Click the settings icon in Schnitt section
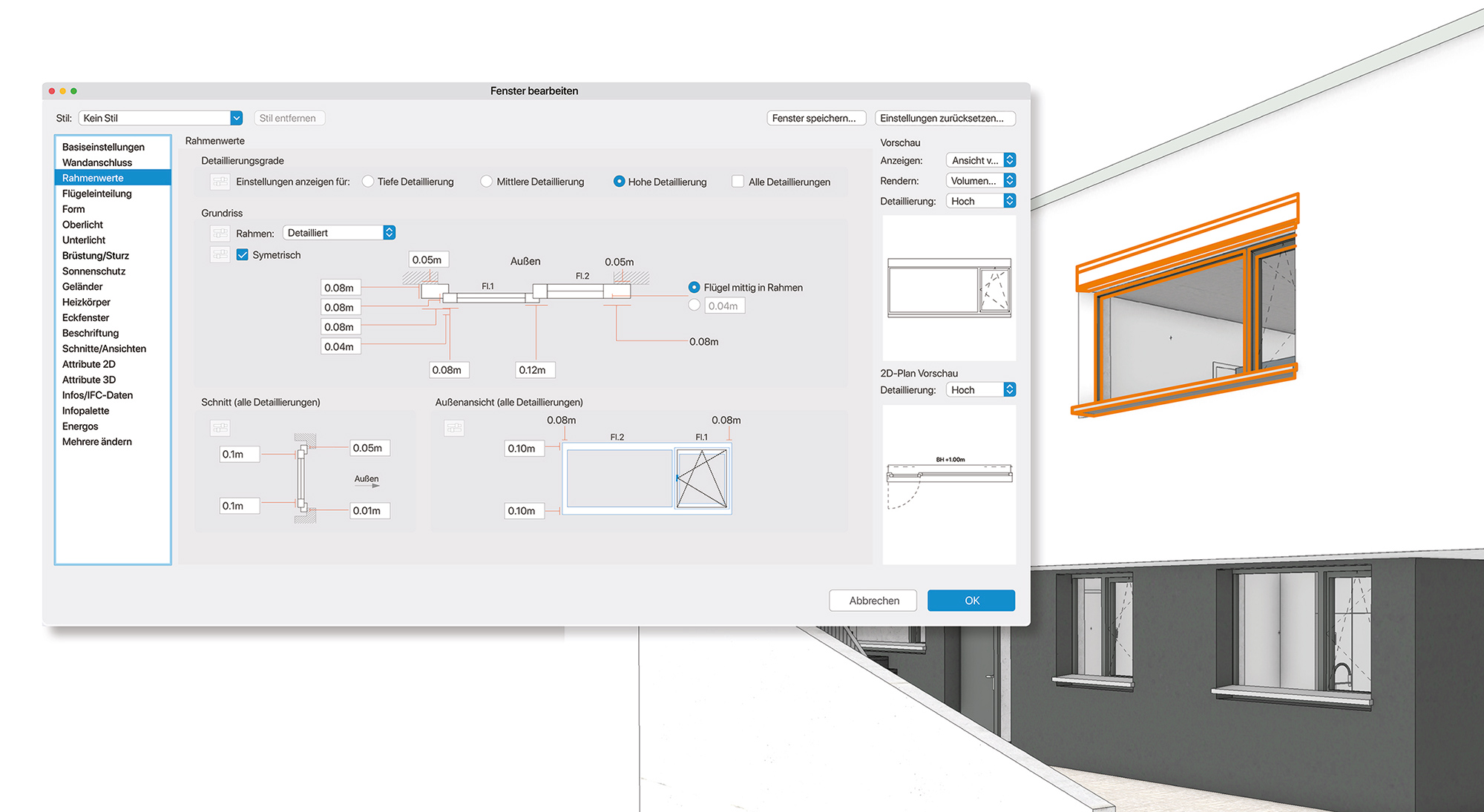 pos(220,428)
